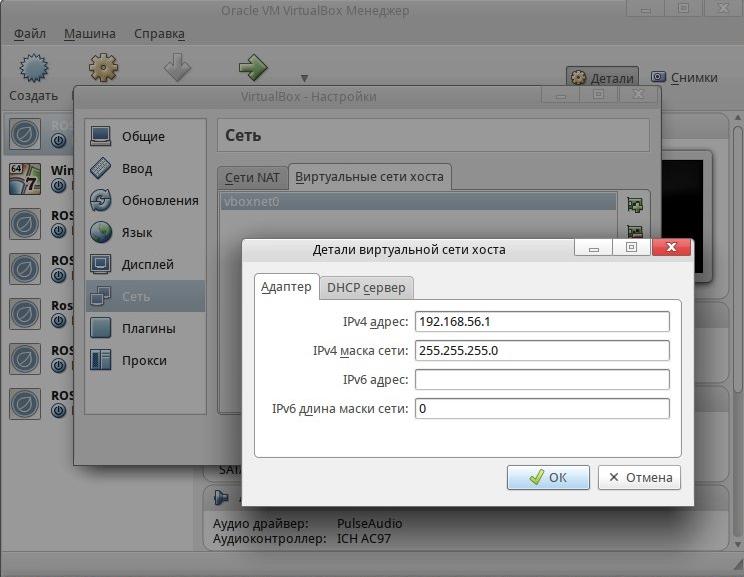This screenshot has width=744, height=577.
Task: Click the black VM preview thumbnail
Action: point(682,216)
